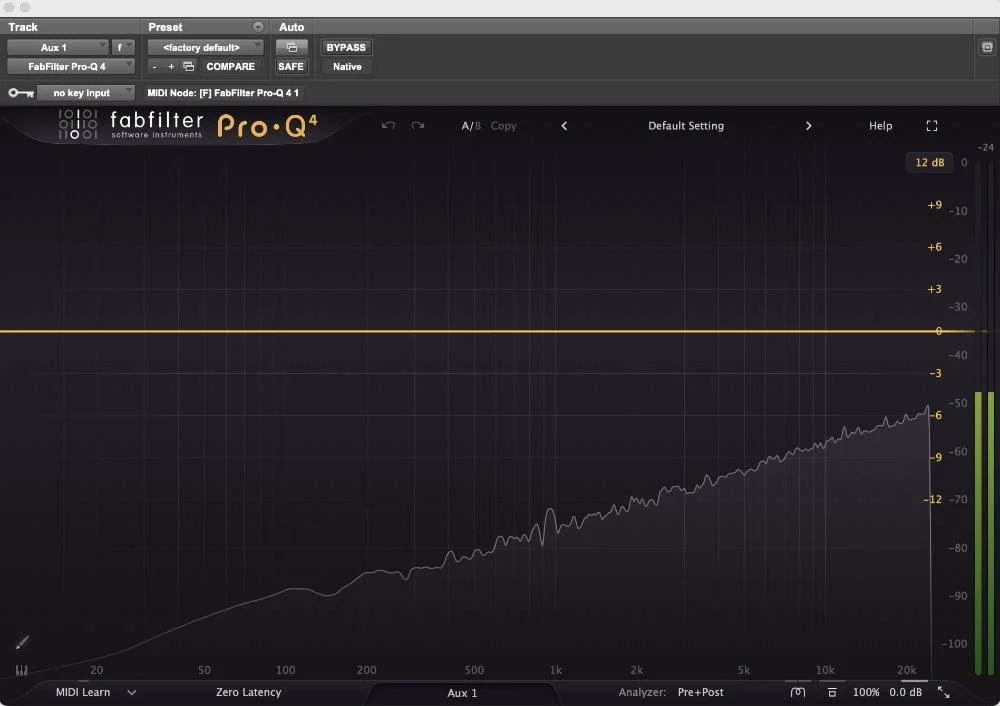Viewport: 1000px width, 706px height.
Task: Open the Preset section circular menu arrow
Action: (258, 27)
